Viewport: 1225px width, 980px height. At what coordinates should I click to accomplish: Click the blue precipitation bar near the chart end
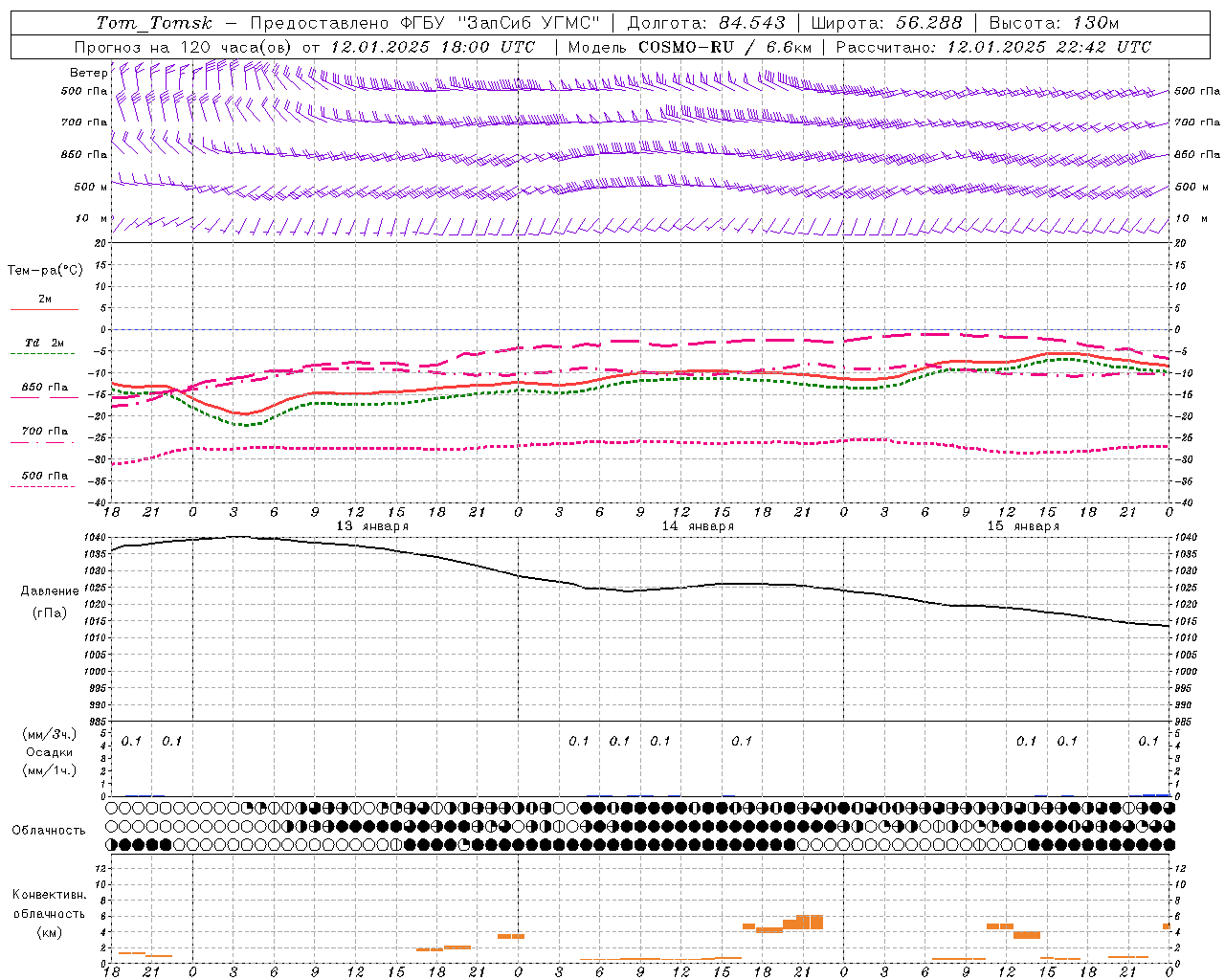point(1156,794)
